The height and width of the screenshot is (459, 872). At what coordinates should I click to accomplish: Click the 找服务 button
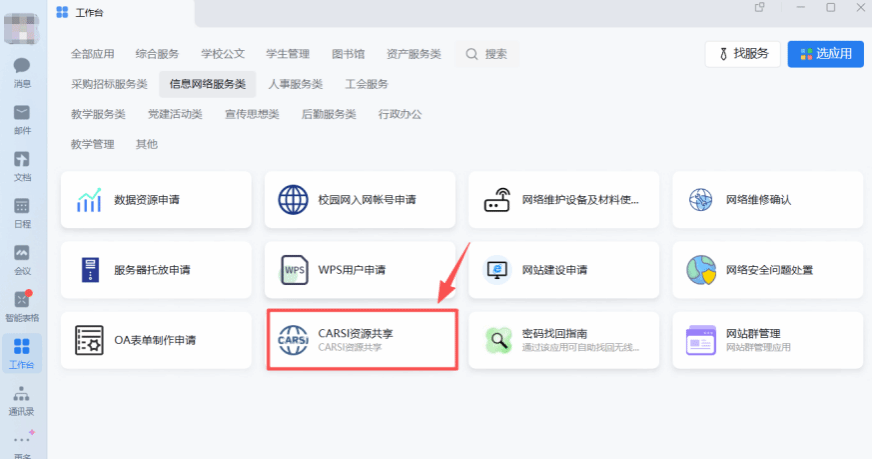(x=742, y=54)
